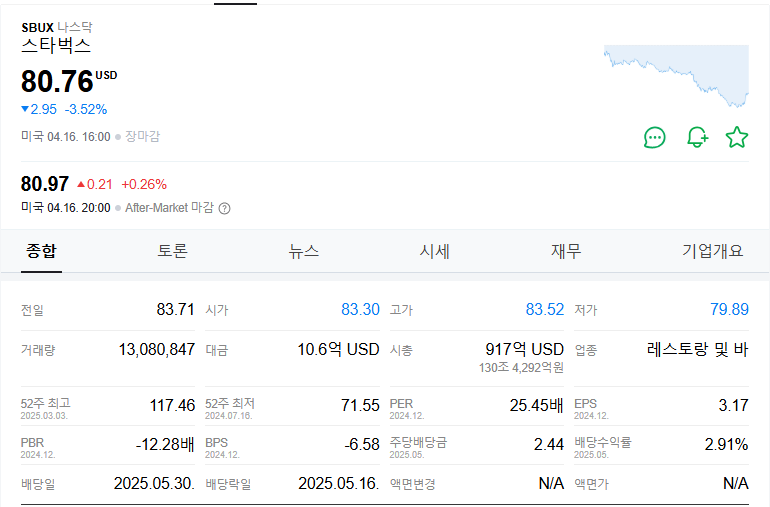This screenshot has width=770, height=507.
Task: Switch to the 토론 tab
Action: click(172, 251)
